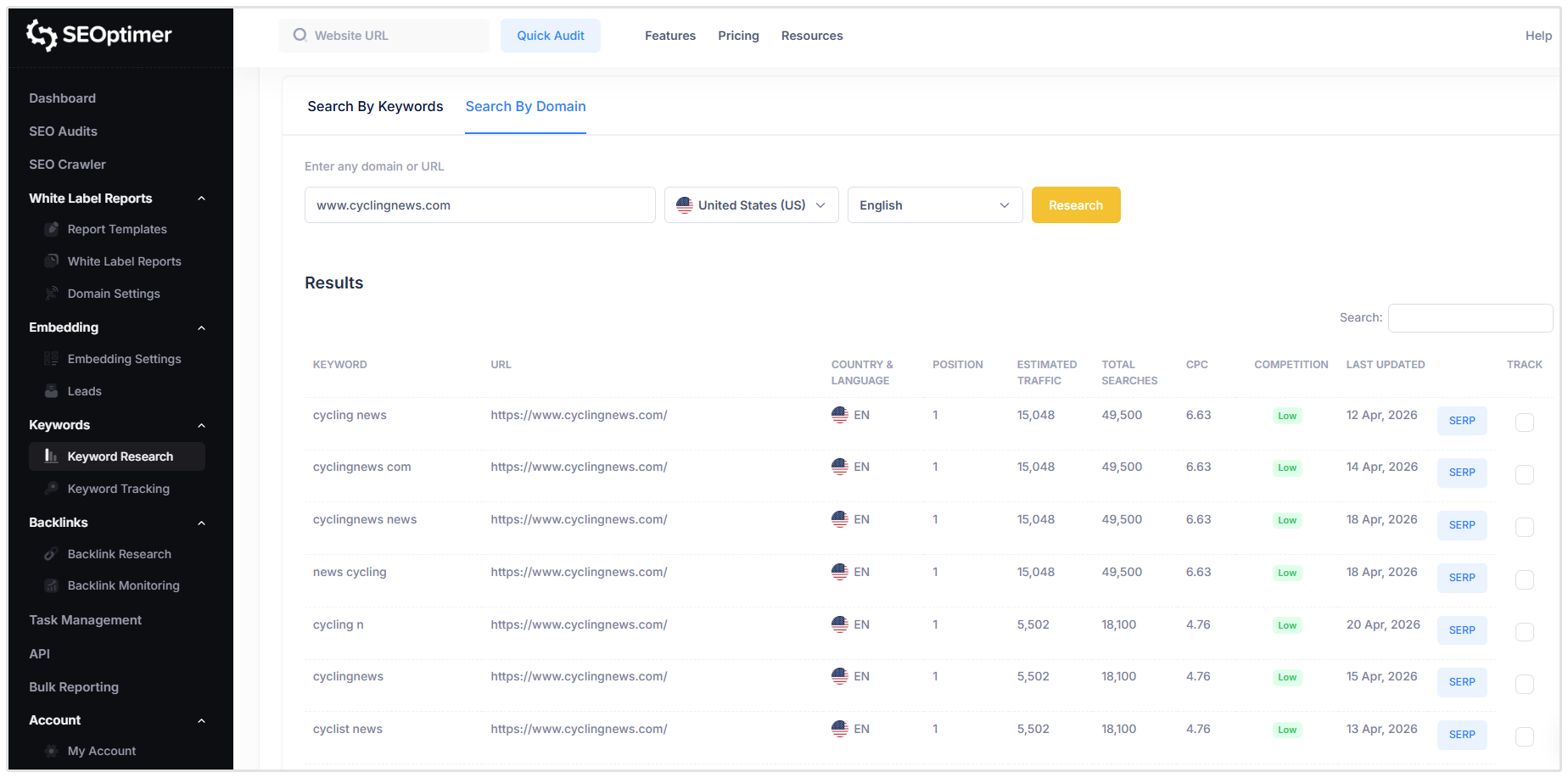Screen dimensions: 1568x778
Task: Go to Dashboard in the sidebar
Action: pyautogui.click(x=62, y=98)
